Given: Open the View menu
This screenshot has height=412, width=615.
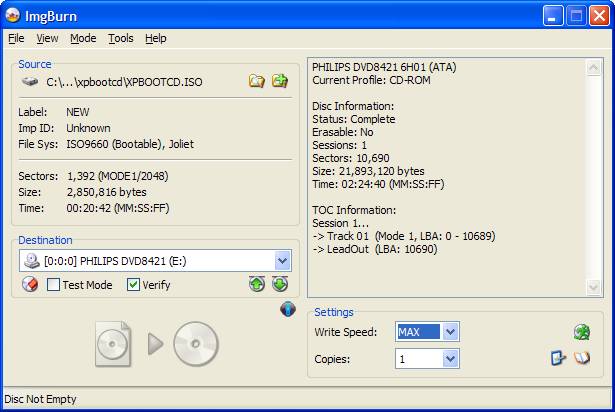Looking at the screenshot, I should click(47, 38).
